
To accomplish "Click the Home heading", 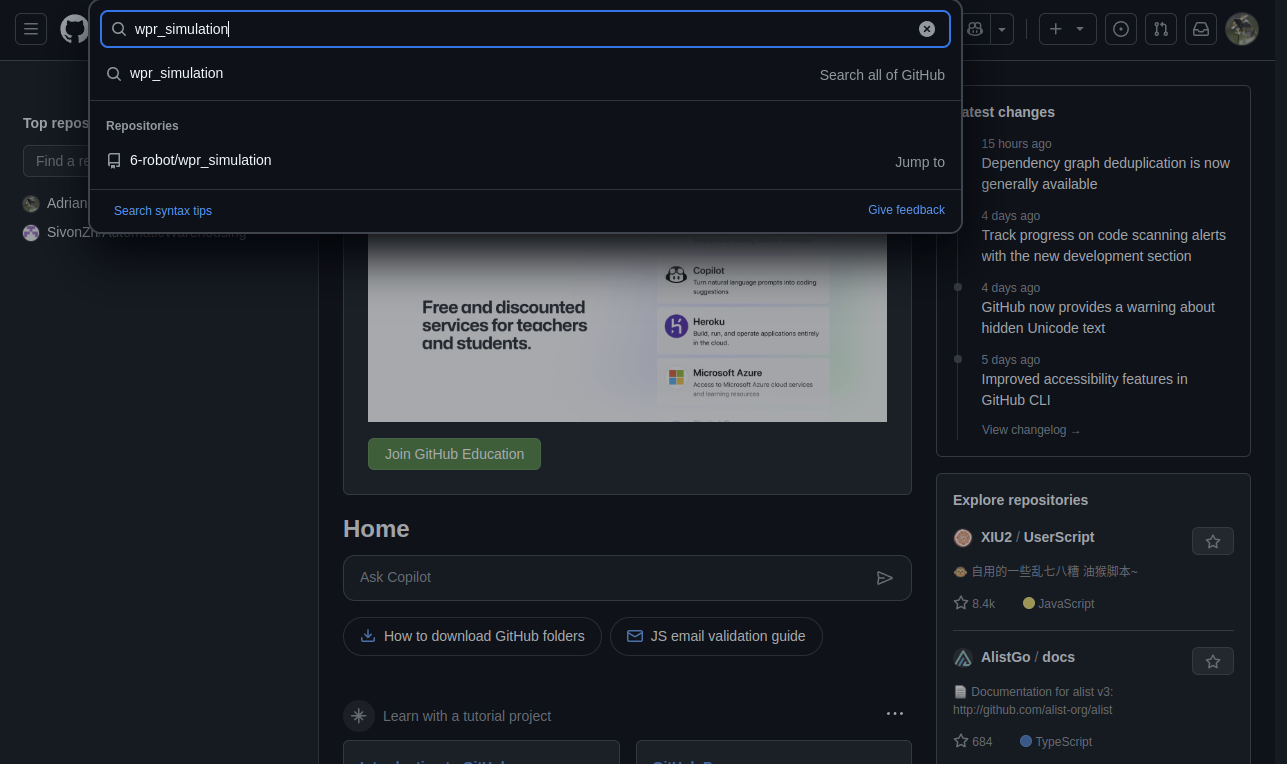I will click(x=376, y=529).
